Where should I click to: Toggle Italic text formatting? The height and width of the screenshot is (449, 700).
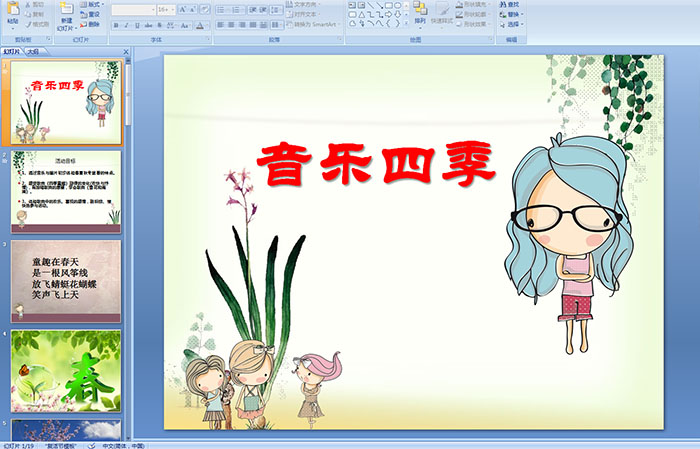pyautogui.click(x=126, y=25)
